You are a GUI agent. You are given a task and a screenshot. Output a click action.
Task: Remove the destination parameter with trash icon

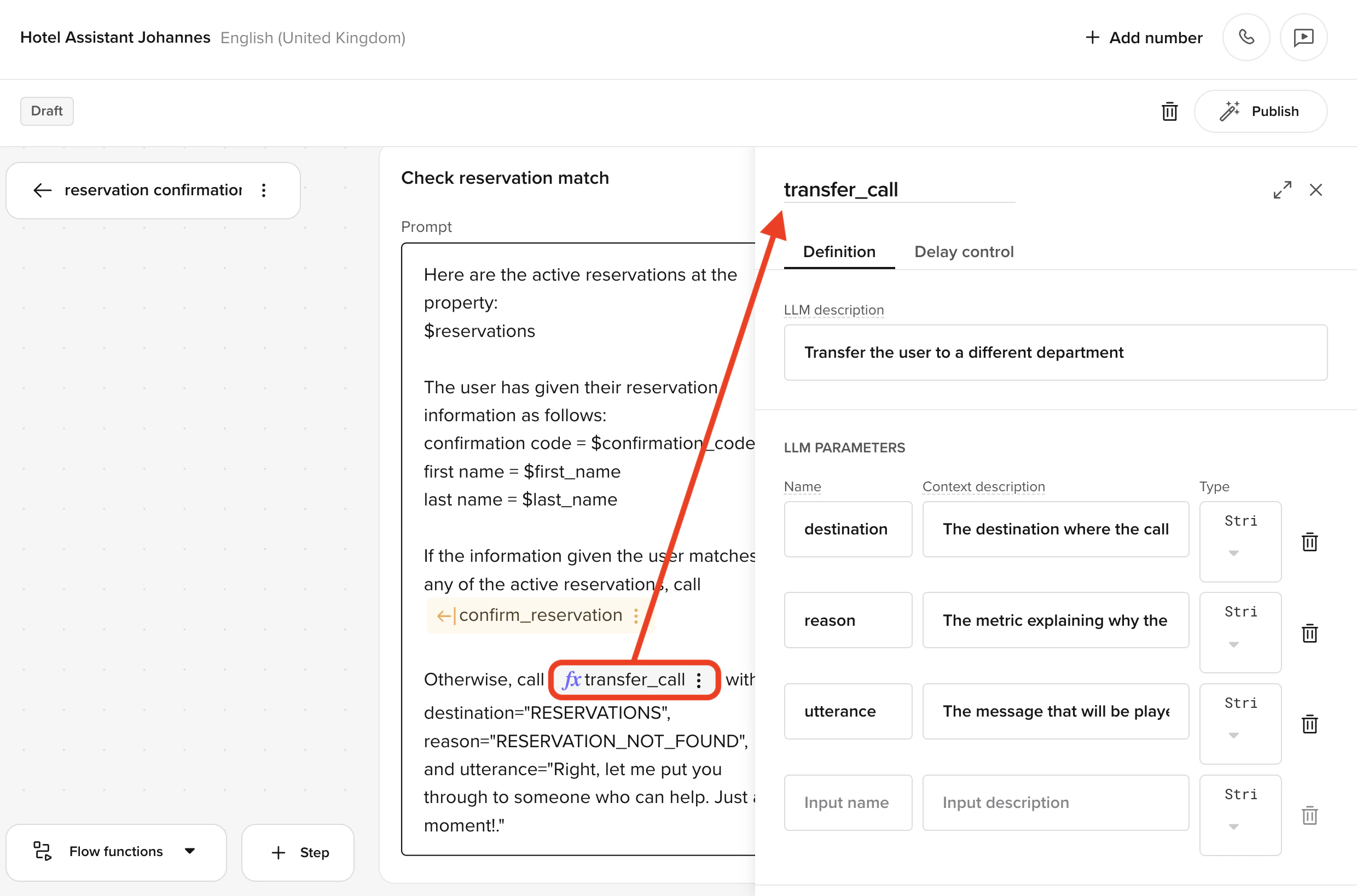click(x=1309, y=542)
